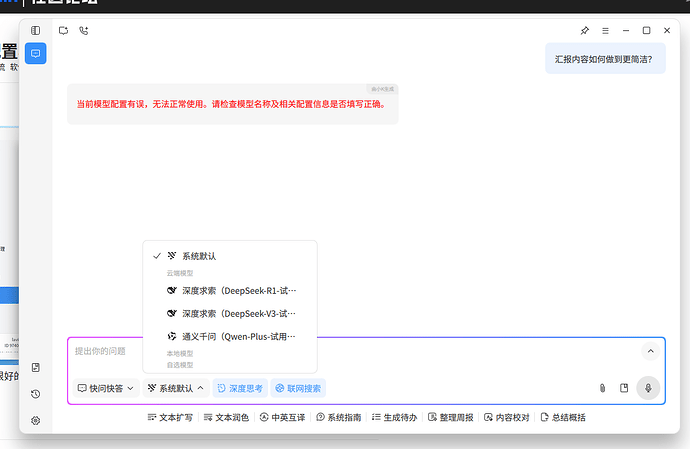Attach a file with paperclip icon
The height and width of the screenshot is (449, 690).
click(602, 388)
